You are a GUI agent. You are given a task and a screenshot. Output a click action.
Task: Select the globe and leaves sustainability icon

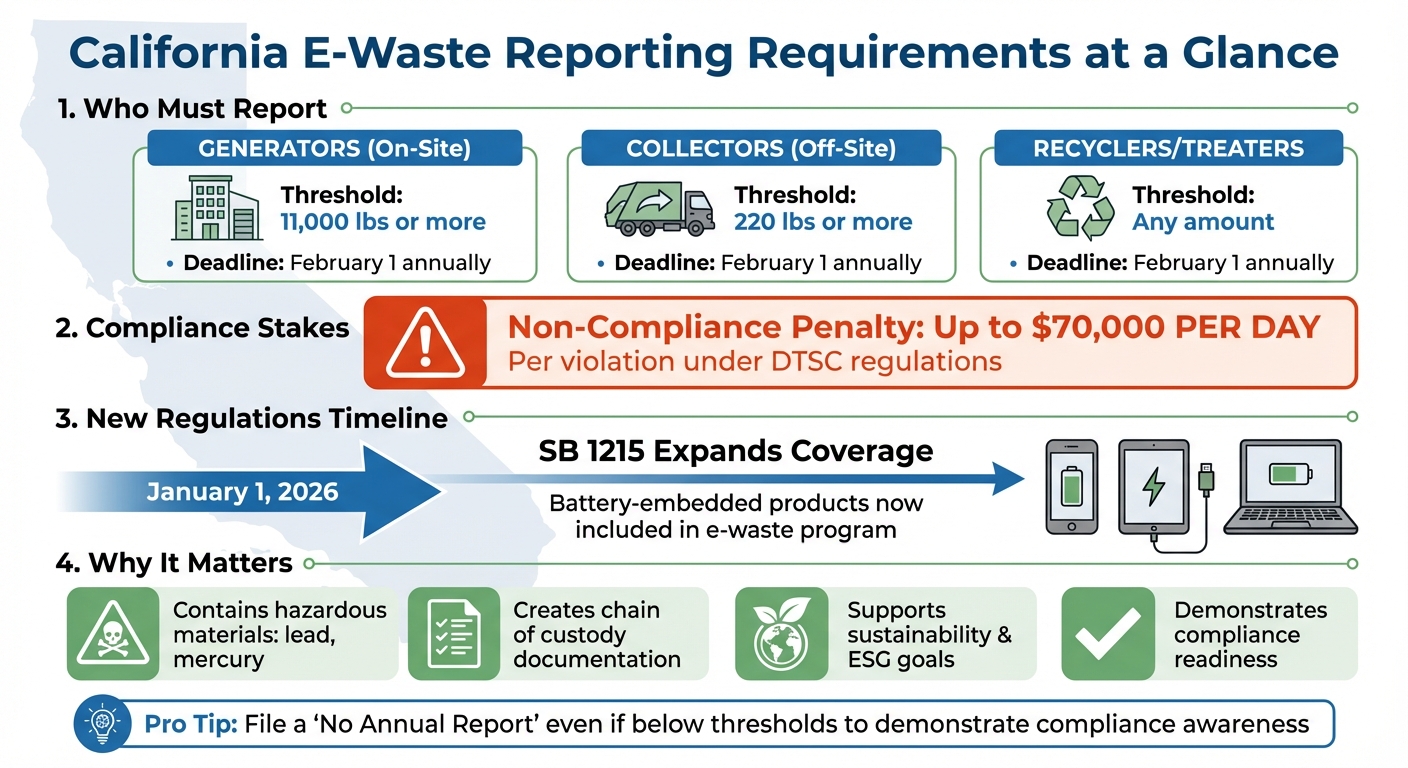[x=781, y=633]
